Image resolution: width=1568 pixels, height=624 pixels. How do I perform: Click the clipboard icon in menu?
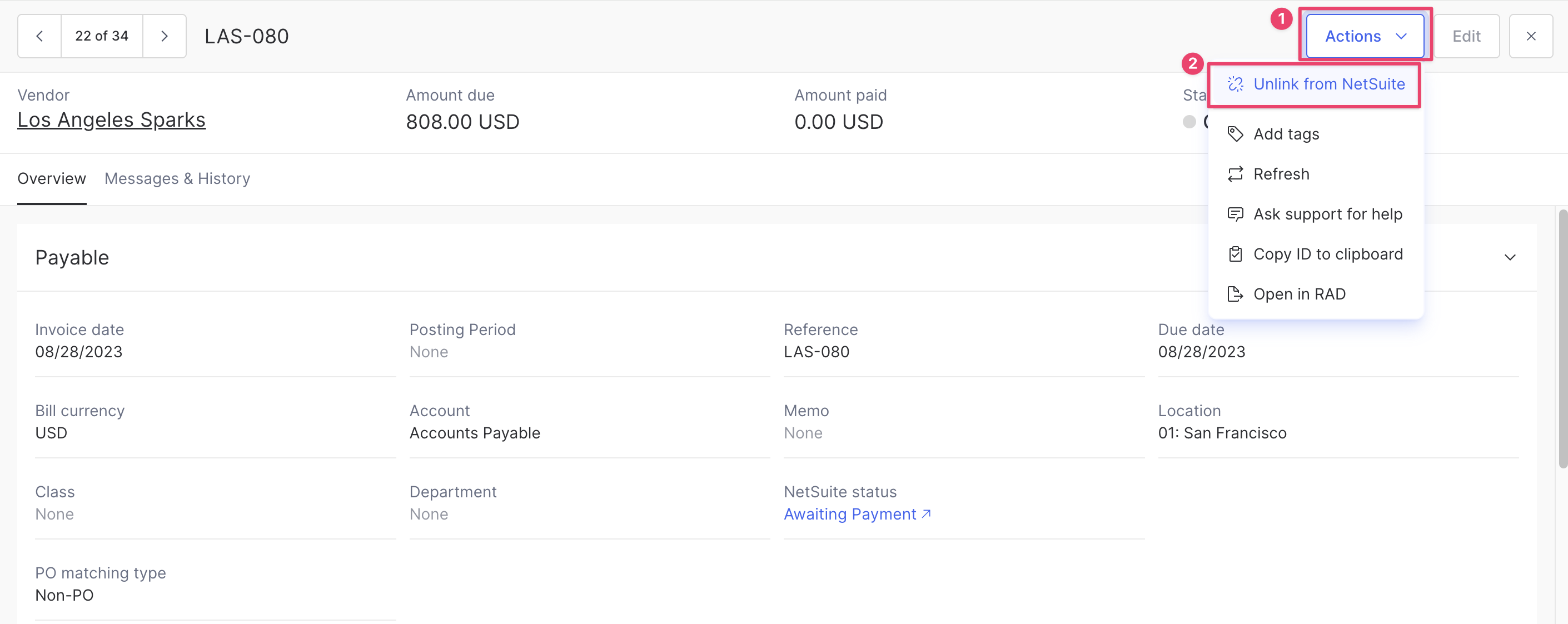[x=1235, y=254]
